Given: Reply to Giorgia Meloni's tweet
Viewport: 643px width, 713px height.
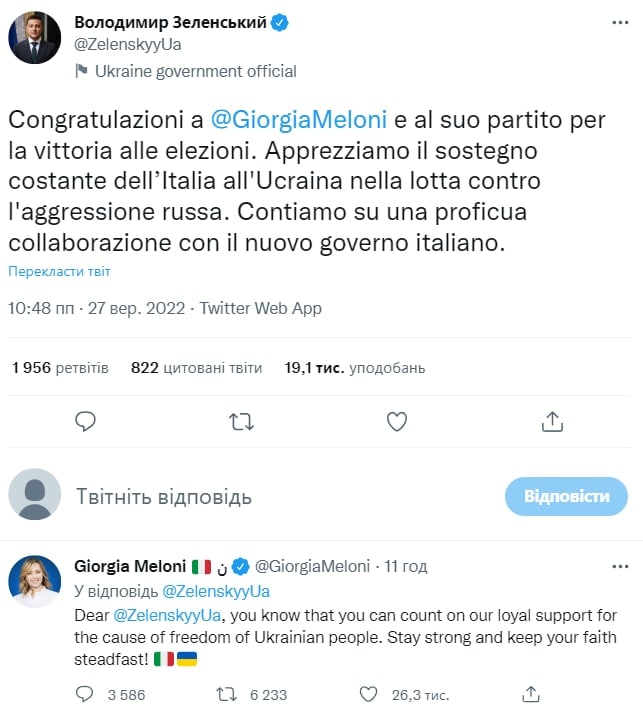Looking at the screenshot, I should (87, 693).
